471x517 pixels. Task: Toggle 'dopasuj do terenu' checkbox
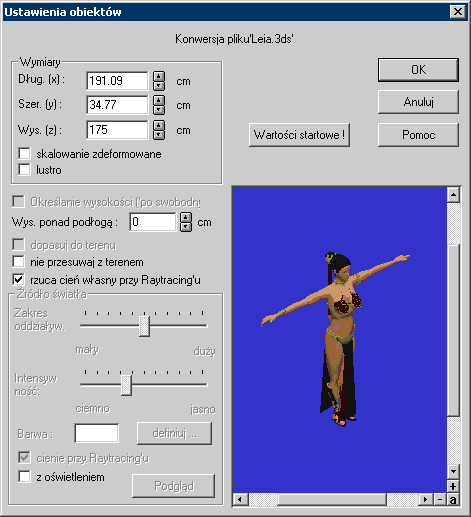[18, 244]
